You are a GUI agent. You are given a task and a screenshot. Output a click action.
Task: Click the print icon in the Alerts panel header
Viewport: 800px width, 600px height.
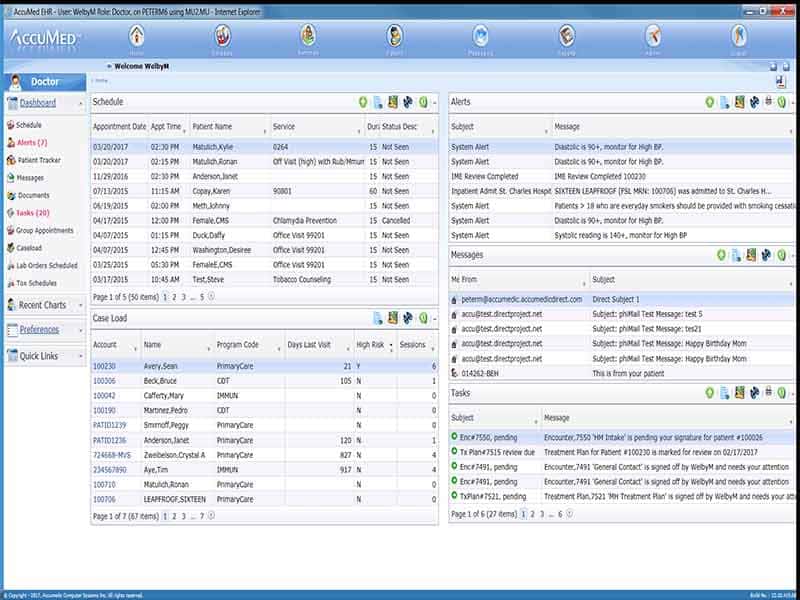click(x=768, y=102)
